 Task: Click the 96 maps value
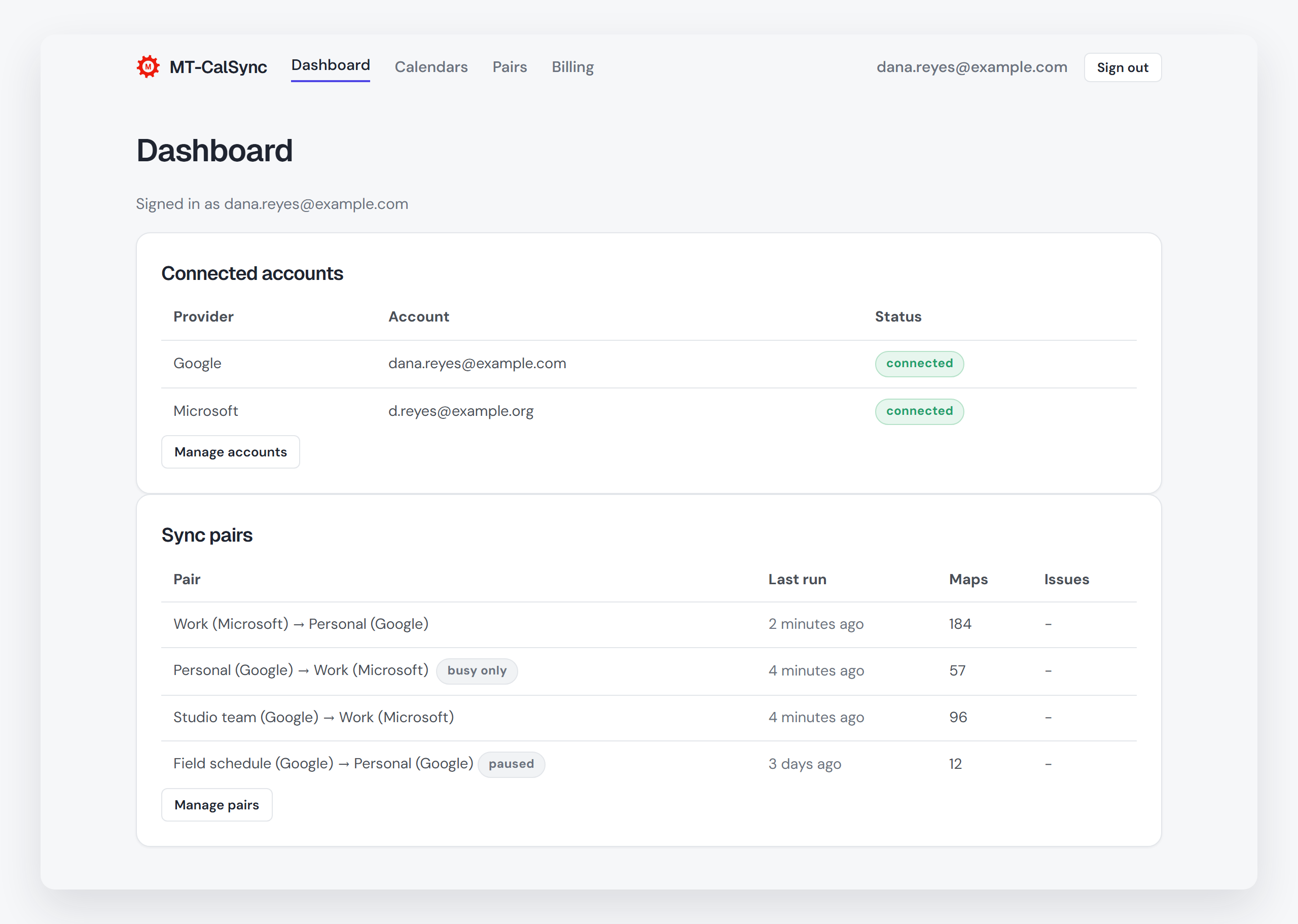pos(958,718)
